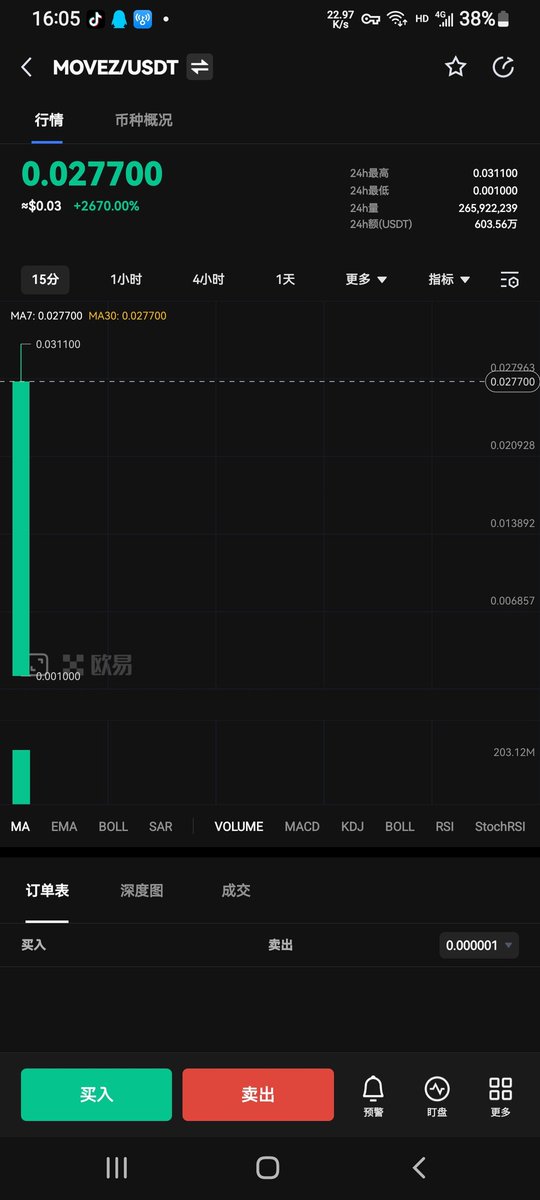540x1200 pixels.
Task: Tap the Android home button
Action: (x=267, y=1167)
